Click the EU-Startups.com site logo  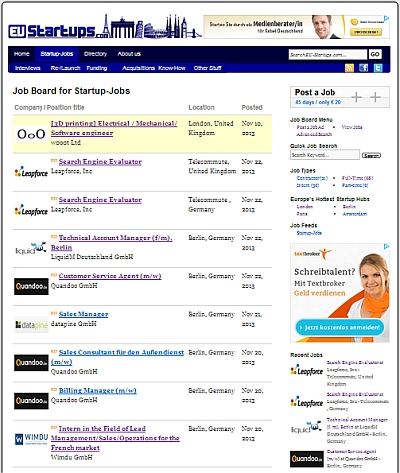[x=105, y=27]
